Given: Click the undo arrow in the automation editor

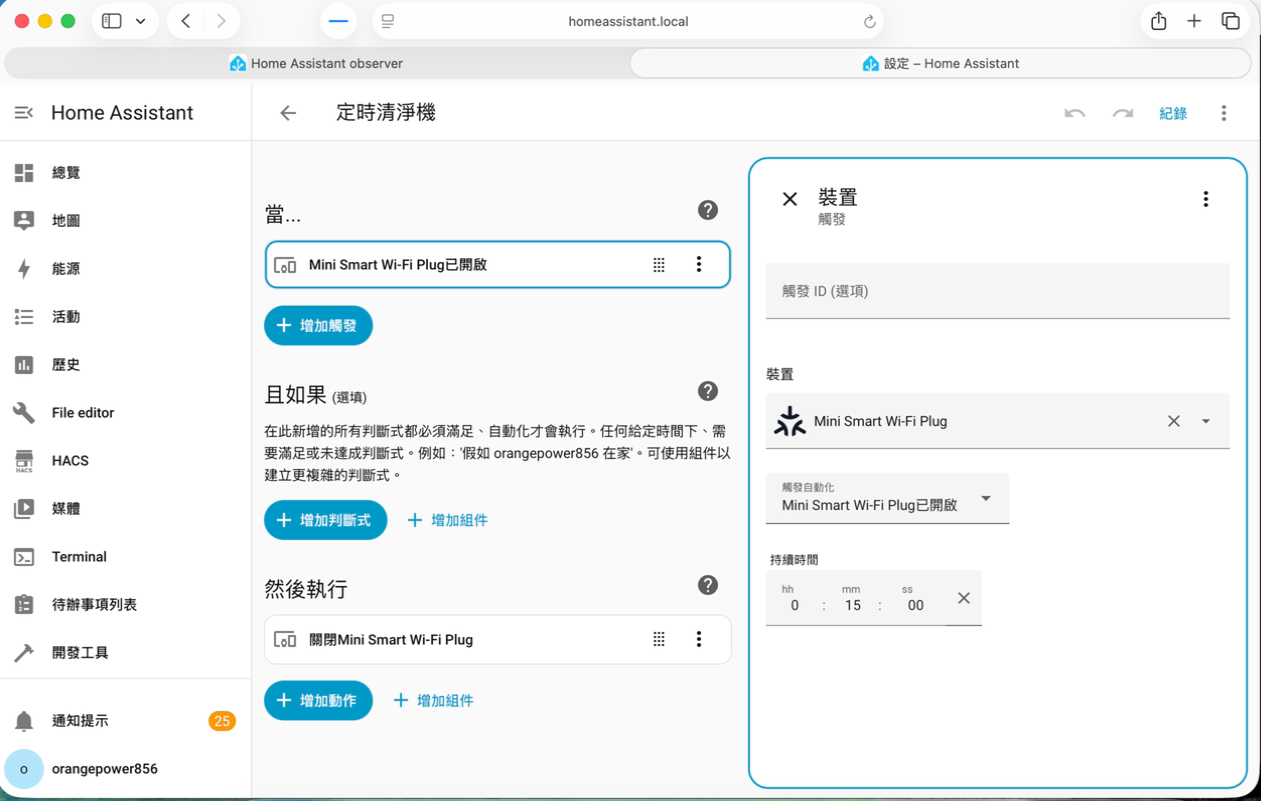Looking at the screenshot, I should point(1074,113).
